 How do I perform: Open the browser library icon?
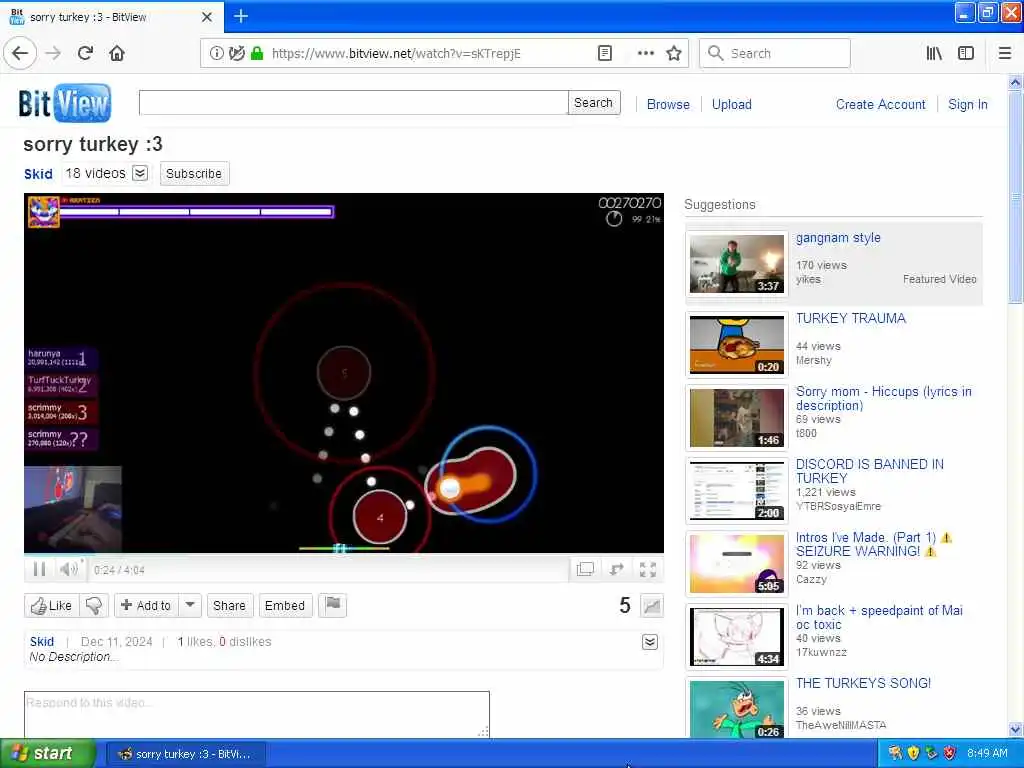pos(934,53)
